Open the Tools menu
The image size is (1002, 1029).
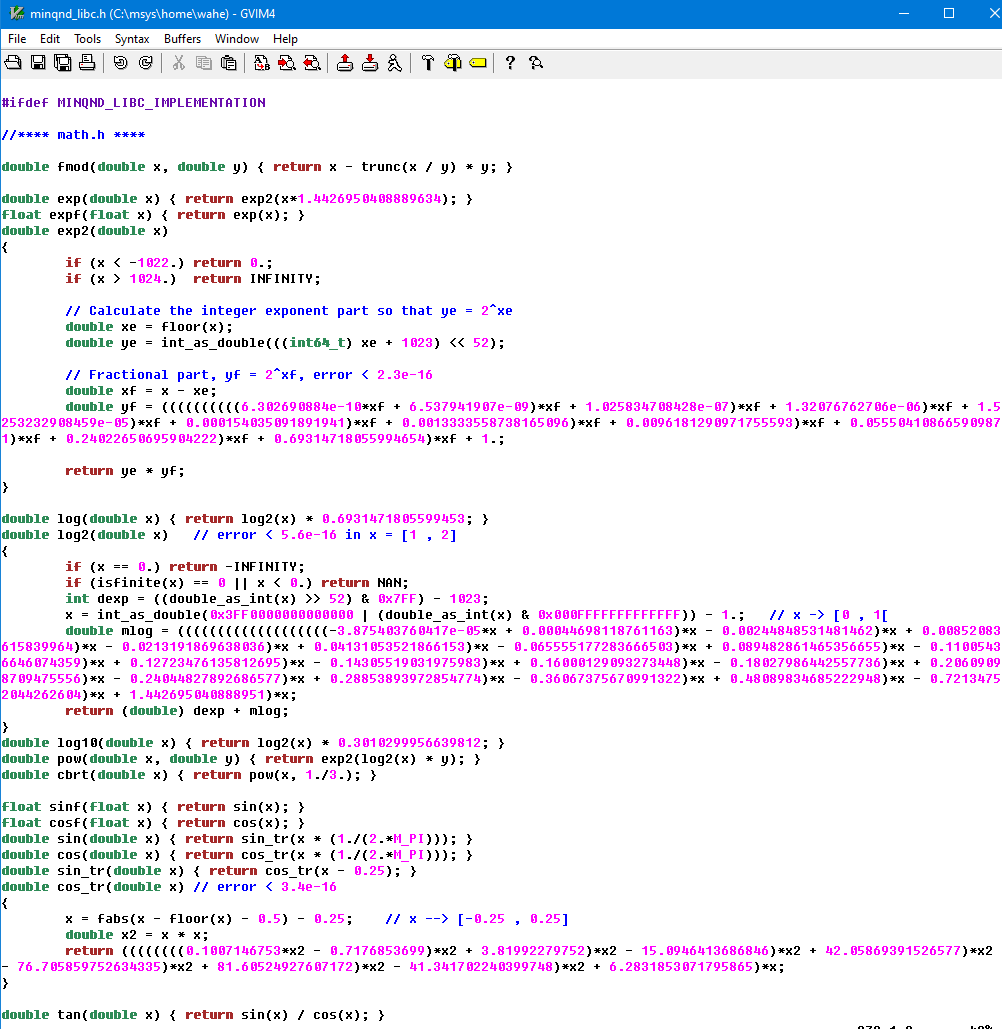[87, 39]
